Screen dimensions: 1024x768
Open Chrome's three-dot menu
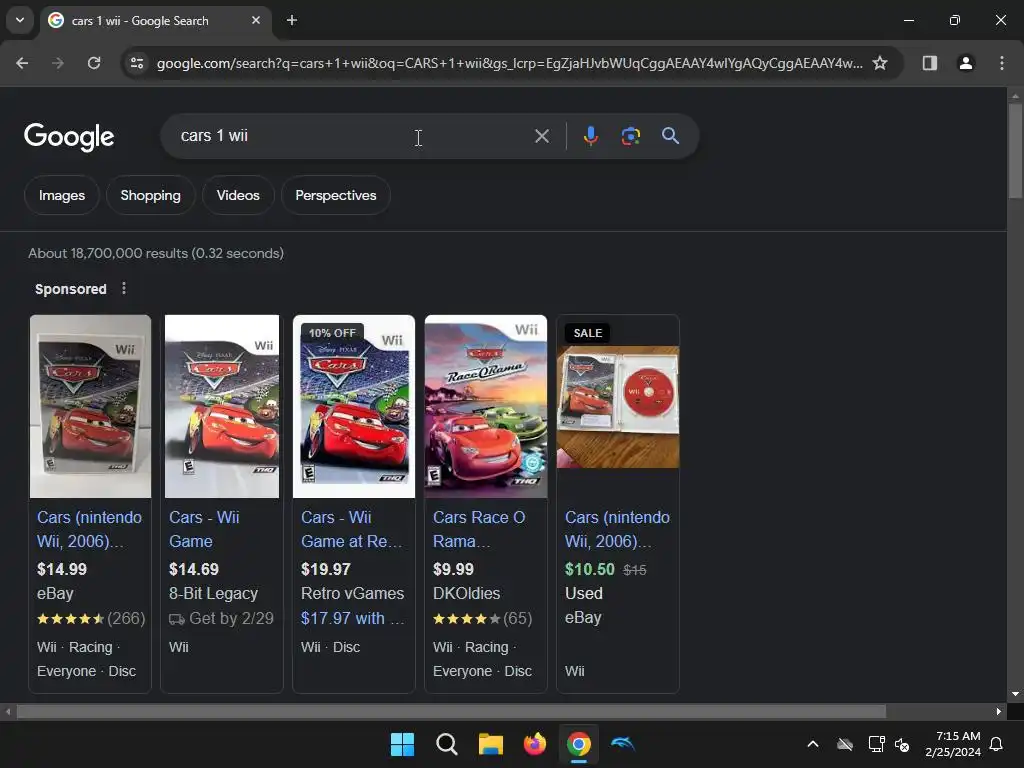1001,63
